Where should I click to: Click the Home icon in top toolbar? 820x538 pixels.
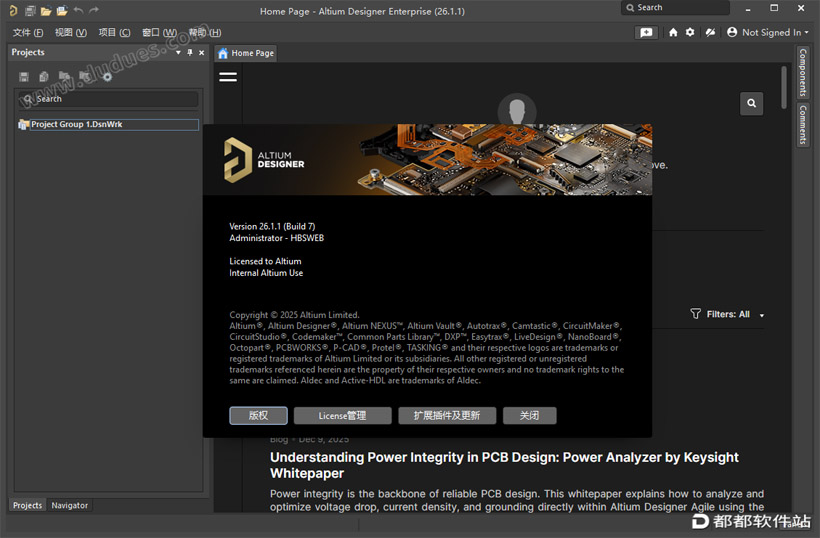673,32
